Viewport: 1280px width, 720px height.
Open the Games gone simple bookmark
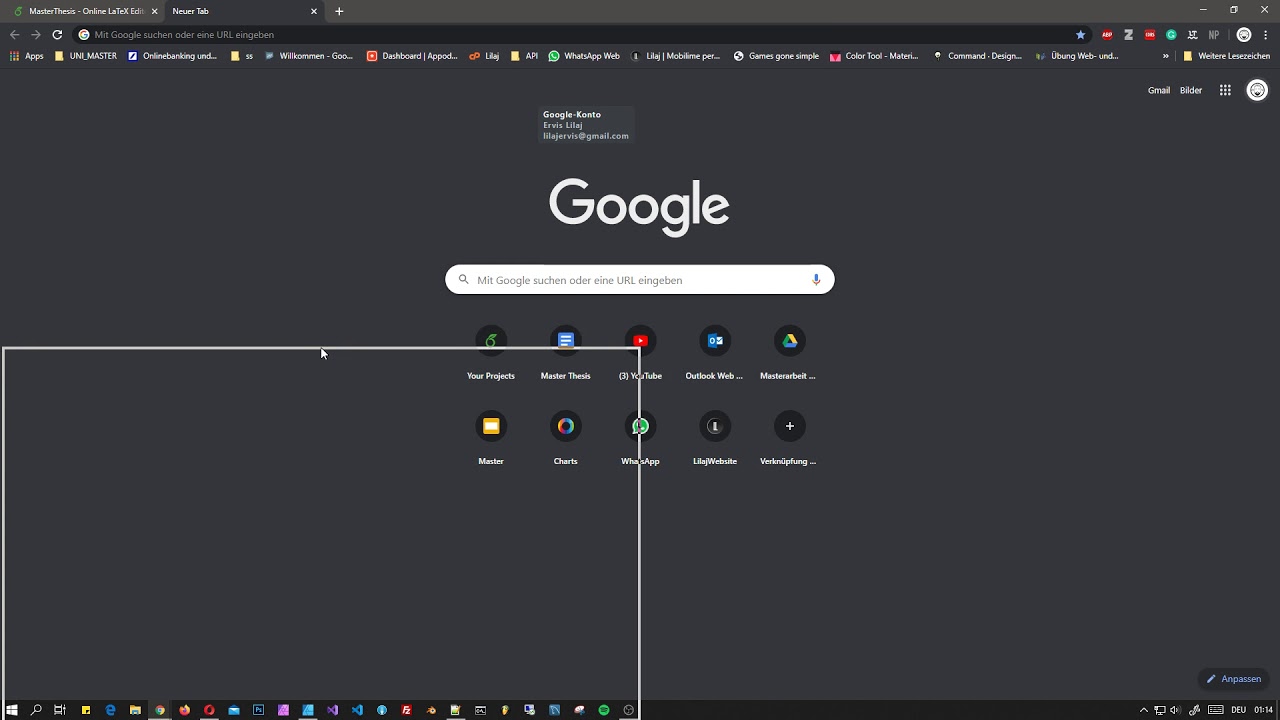(x=776, y=56)
